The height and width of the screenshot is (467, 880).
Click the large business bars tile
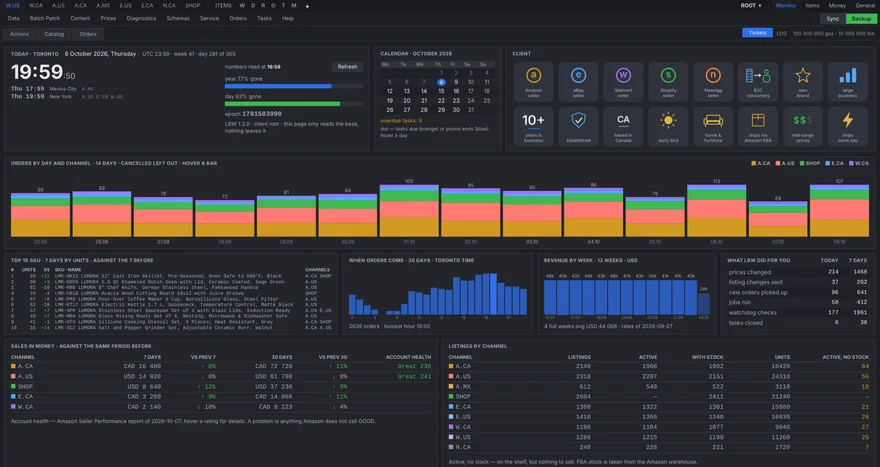847,82
